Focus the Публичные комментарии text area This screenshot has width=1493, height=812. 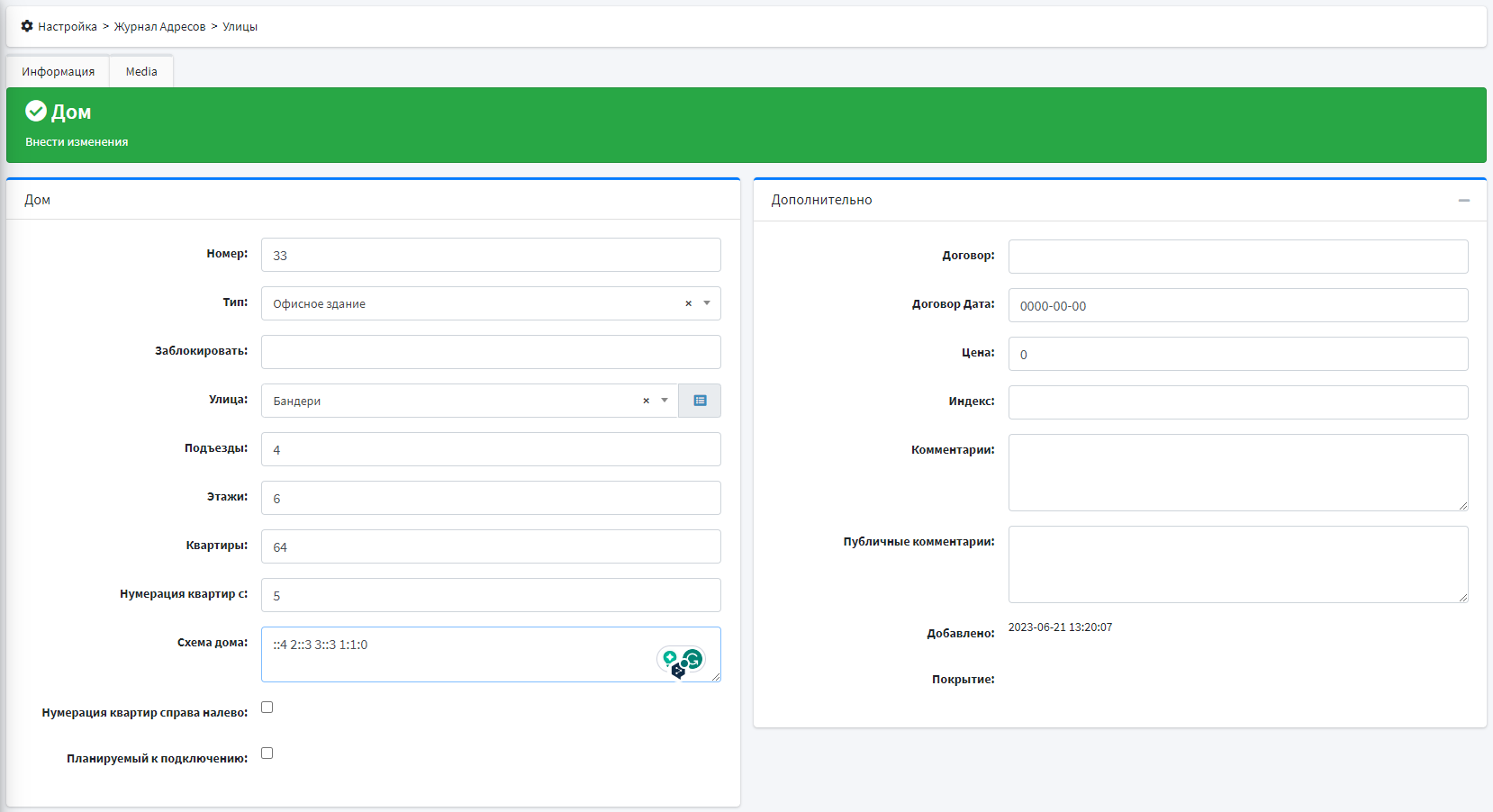pos(1237,564)
